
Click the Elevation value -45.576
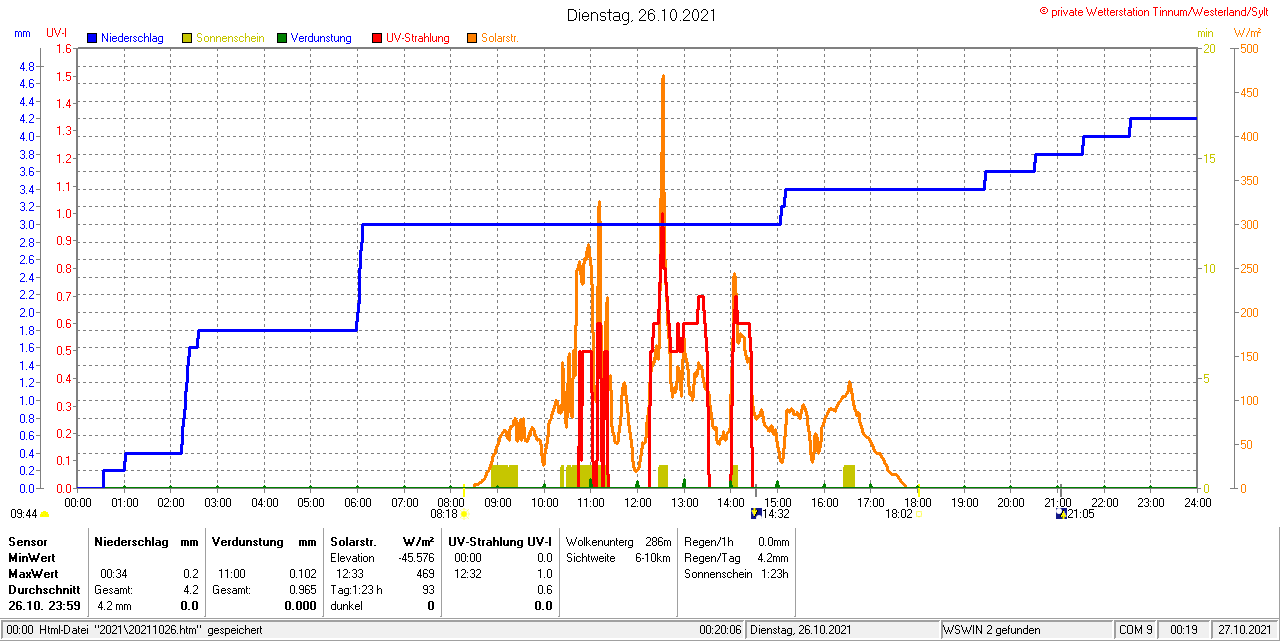tap(414, 557)
